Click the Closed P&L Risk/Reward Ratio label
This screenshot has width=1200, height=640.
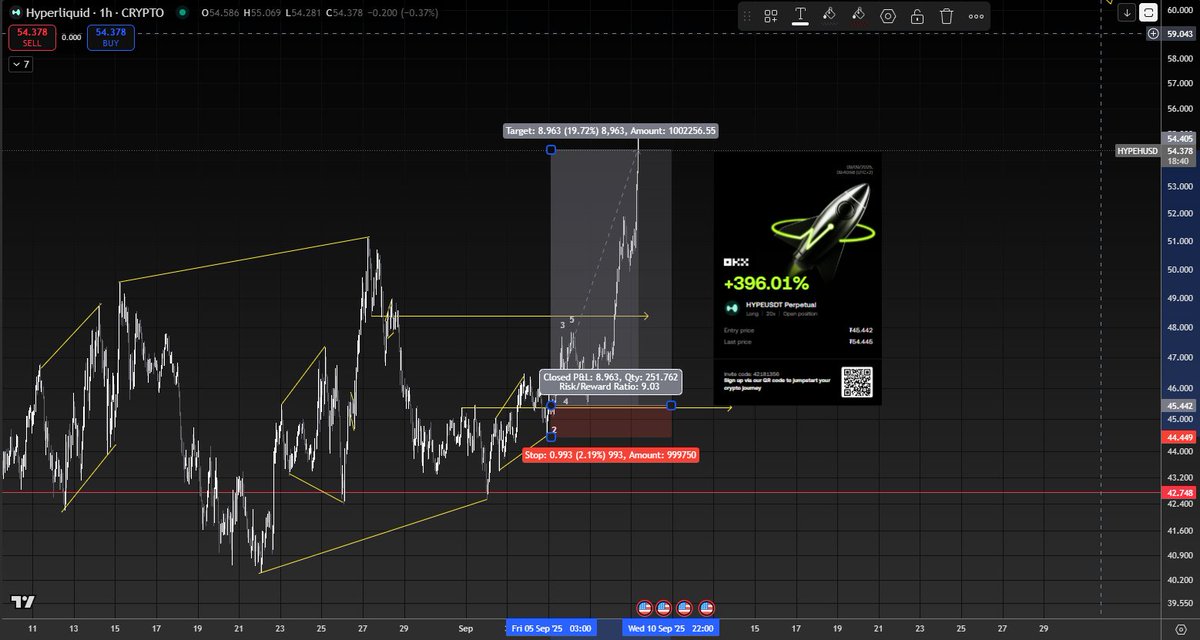pyautogui.click(x=611, y=383)
